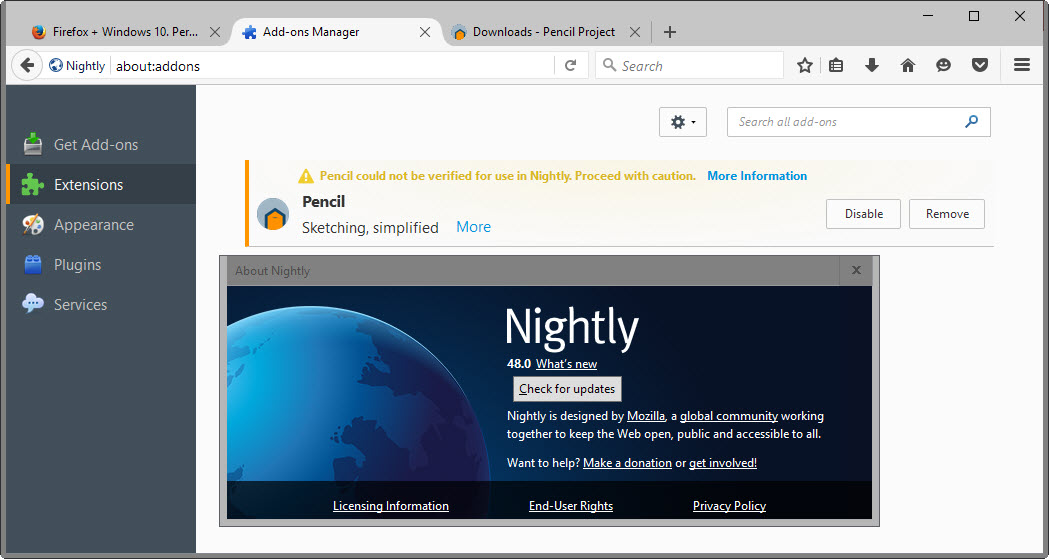
Task: Click the Pencil extension name
Action: pos(324,201)
